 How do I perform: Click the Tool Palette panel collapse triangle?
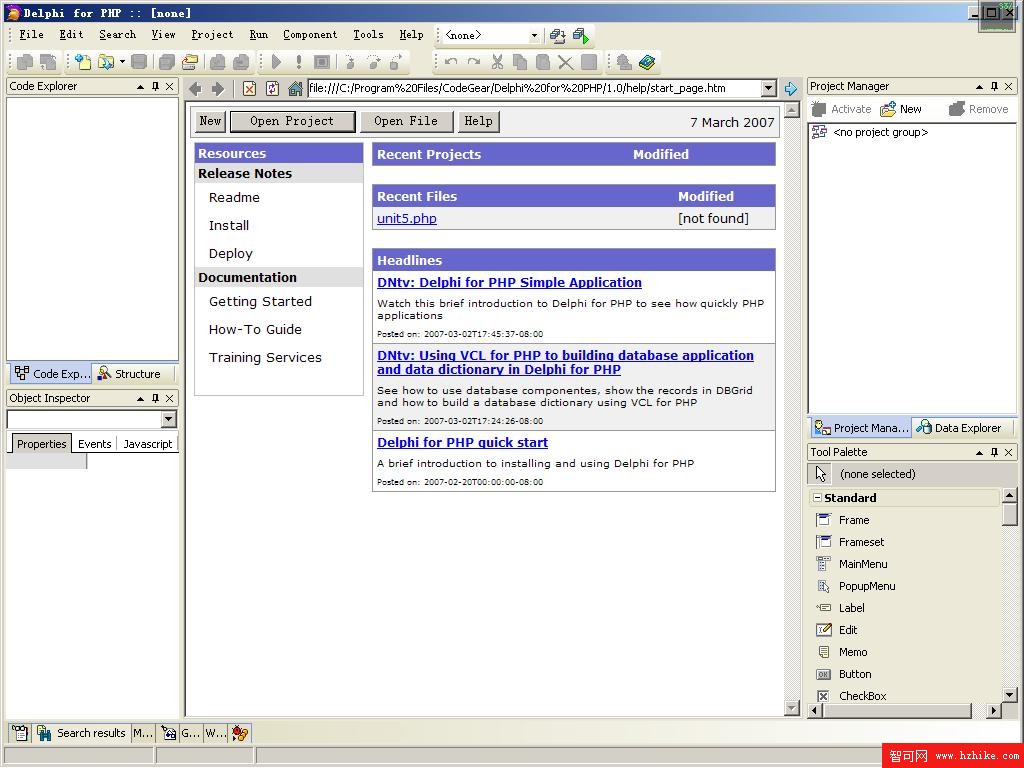coord(980,452)
